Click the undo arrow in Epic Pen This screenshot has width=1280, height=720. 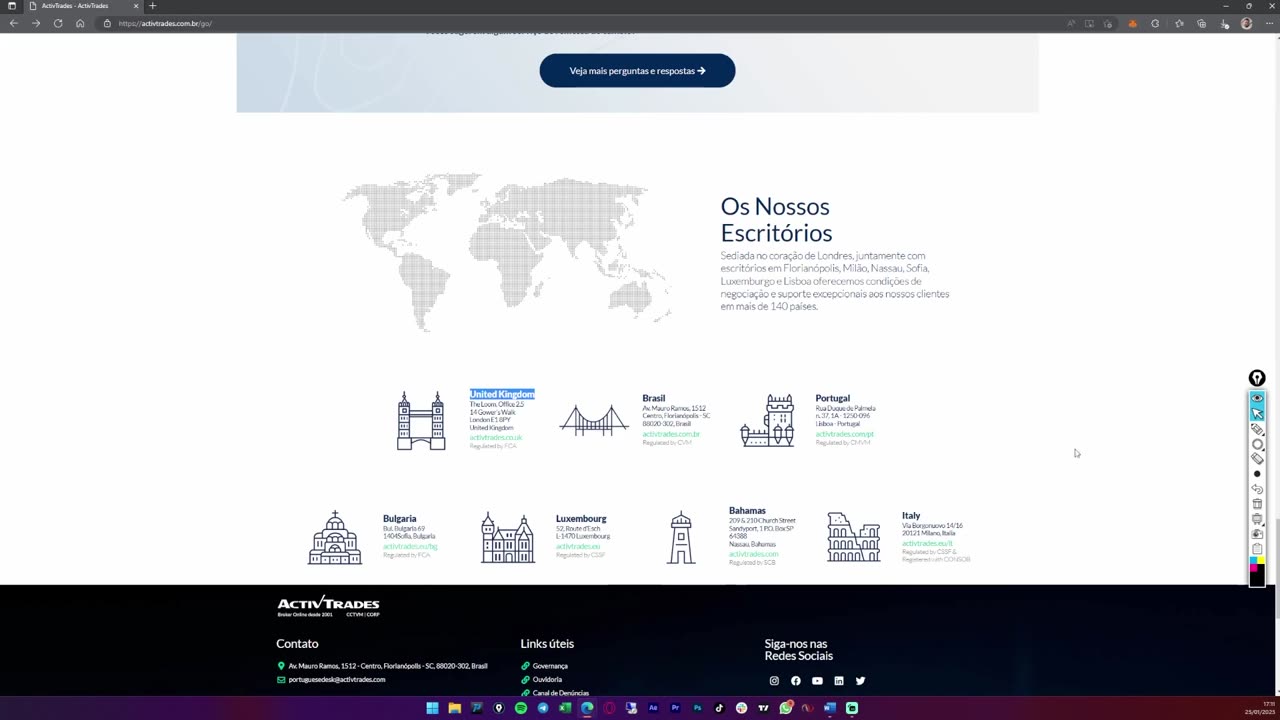[x=1257, y=489]
